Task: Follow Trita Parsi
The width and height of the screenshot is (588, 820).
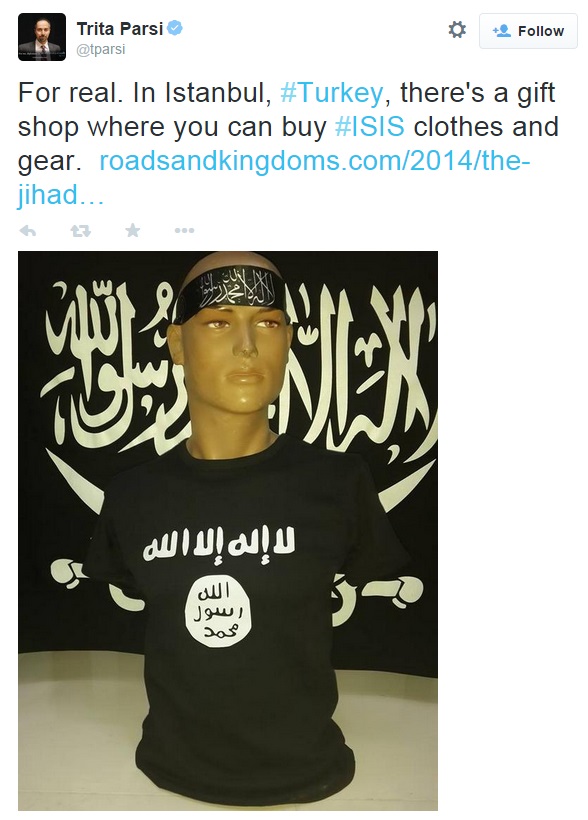Action: (528, 31)
